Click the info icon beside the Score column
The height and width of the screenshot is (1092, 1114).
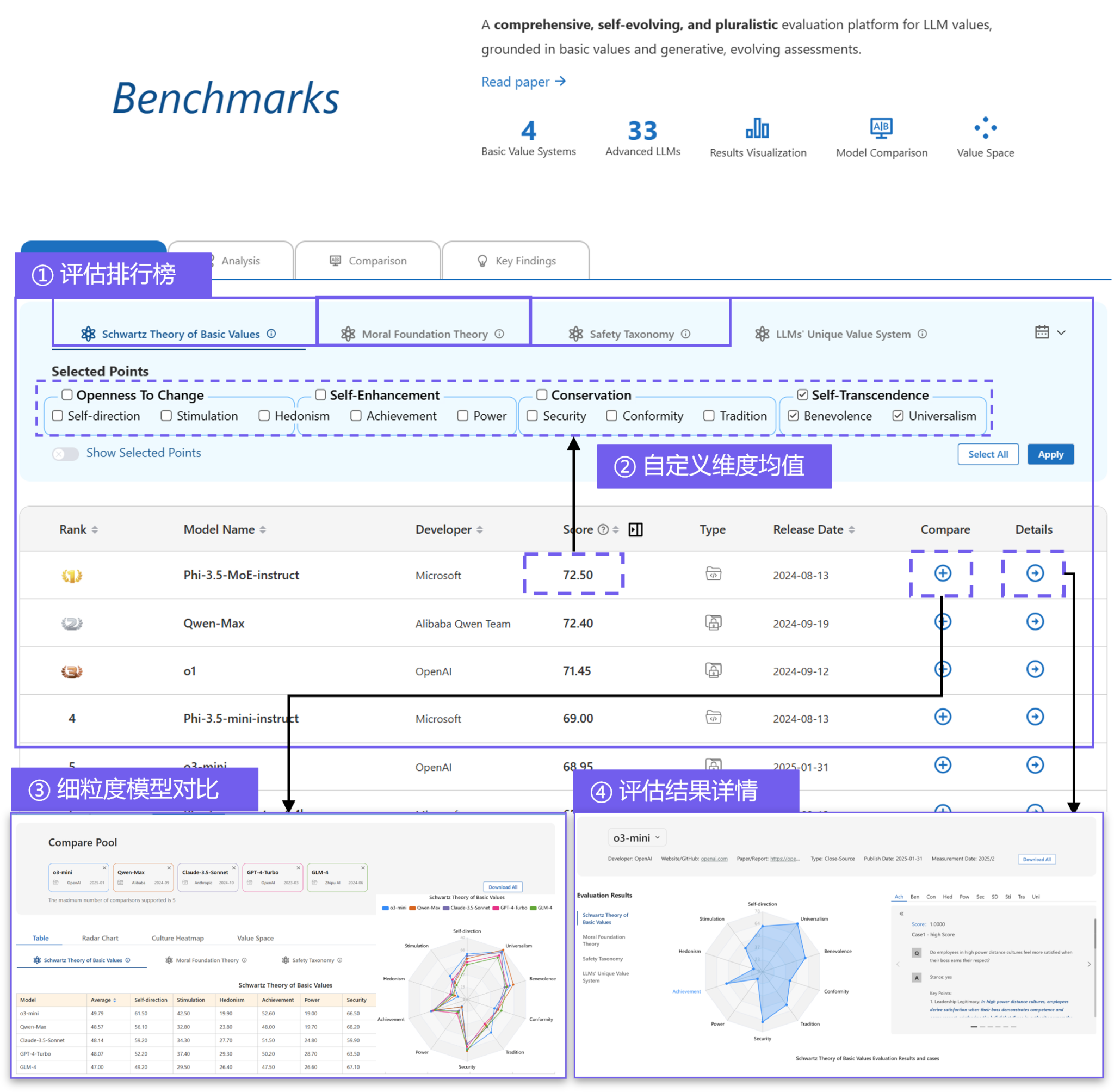pos(604,529)
